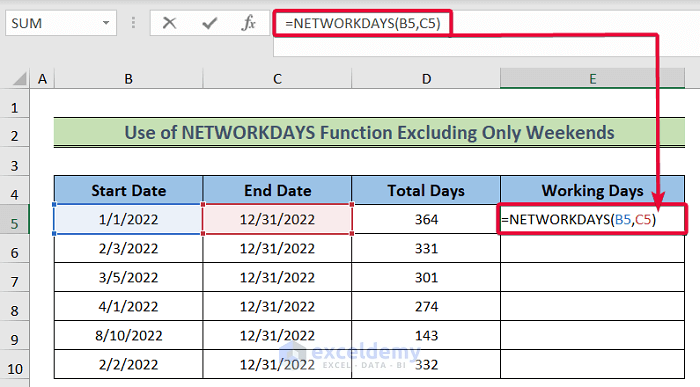The width and height of the screenshot is (700, 387).
Task: Select cell with start date 2/2/2022
Action: 129,364
